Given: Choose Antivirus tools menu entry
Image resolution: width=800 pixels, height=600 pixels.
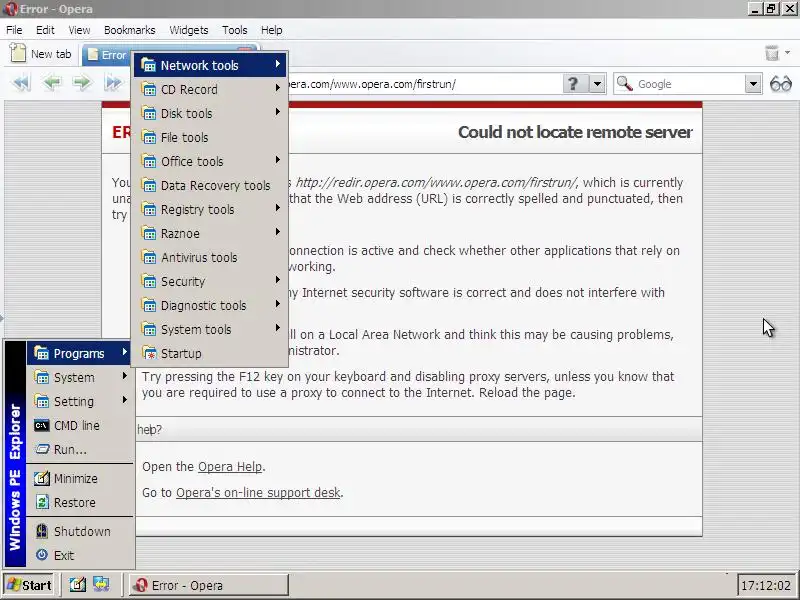Looking at the screenshot, I should pos(210,257).
